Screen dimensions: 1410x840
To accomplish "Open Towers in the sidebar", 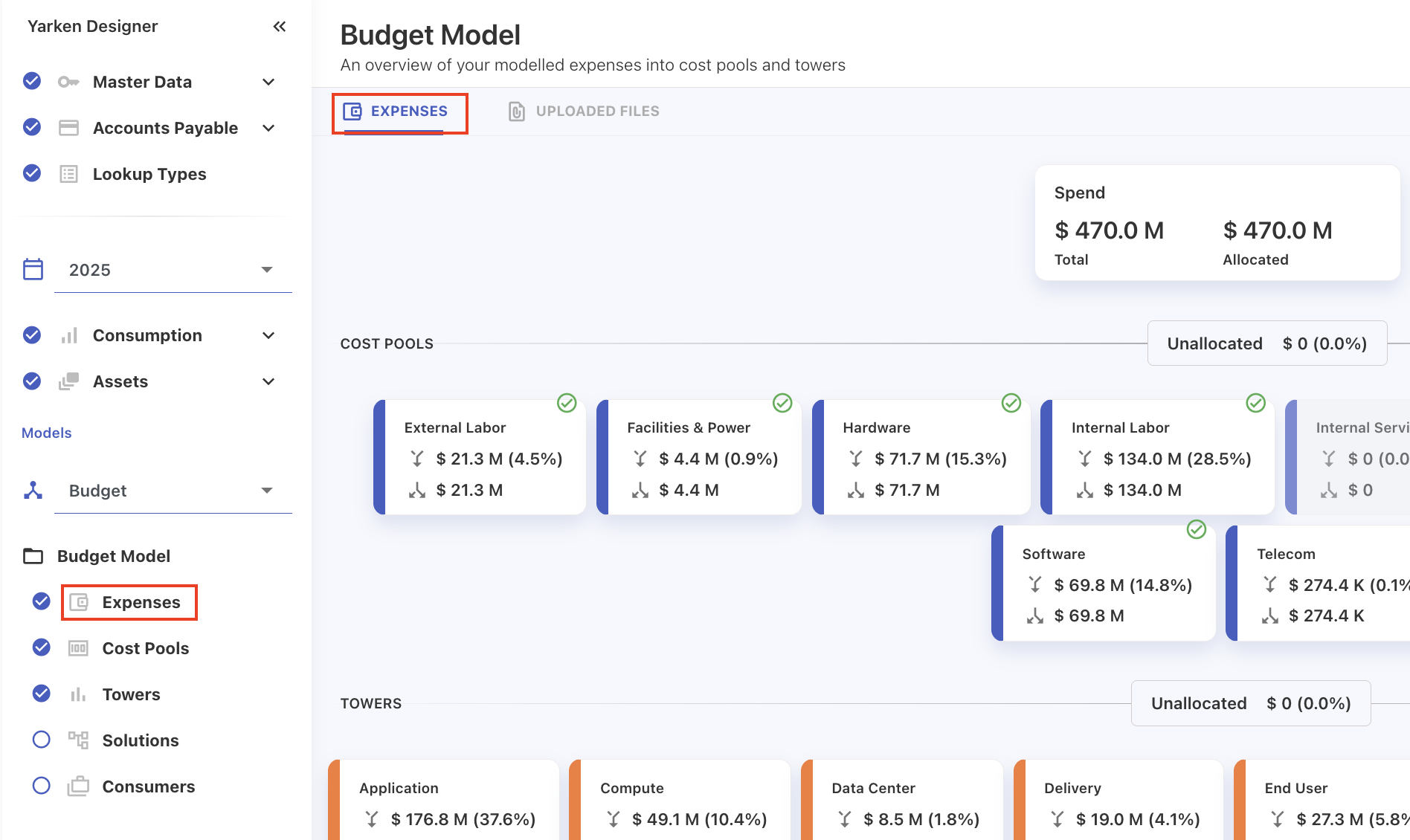I will coord(131,694).
